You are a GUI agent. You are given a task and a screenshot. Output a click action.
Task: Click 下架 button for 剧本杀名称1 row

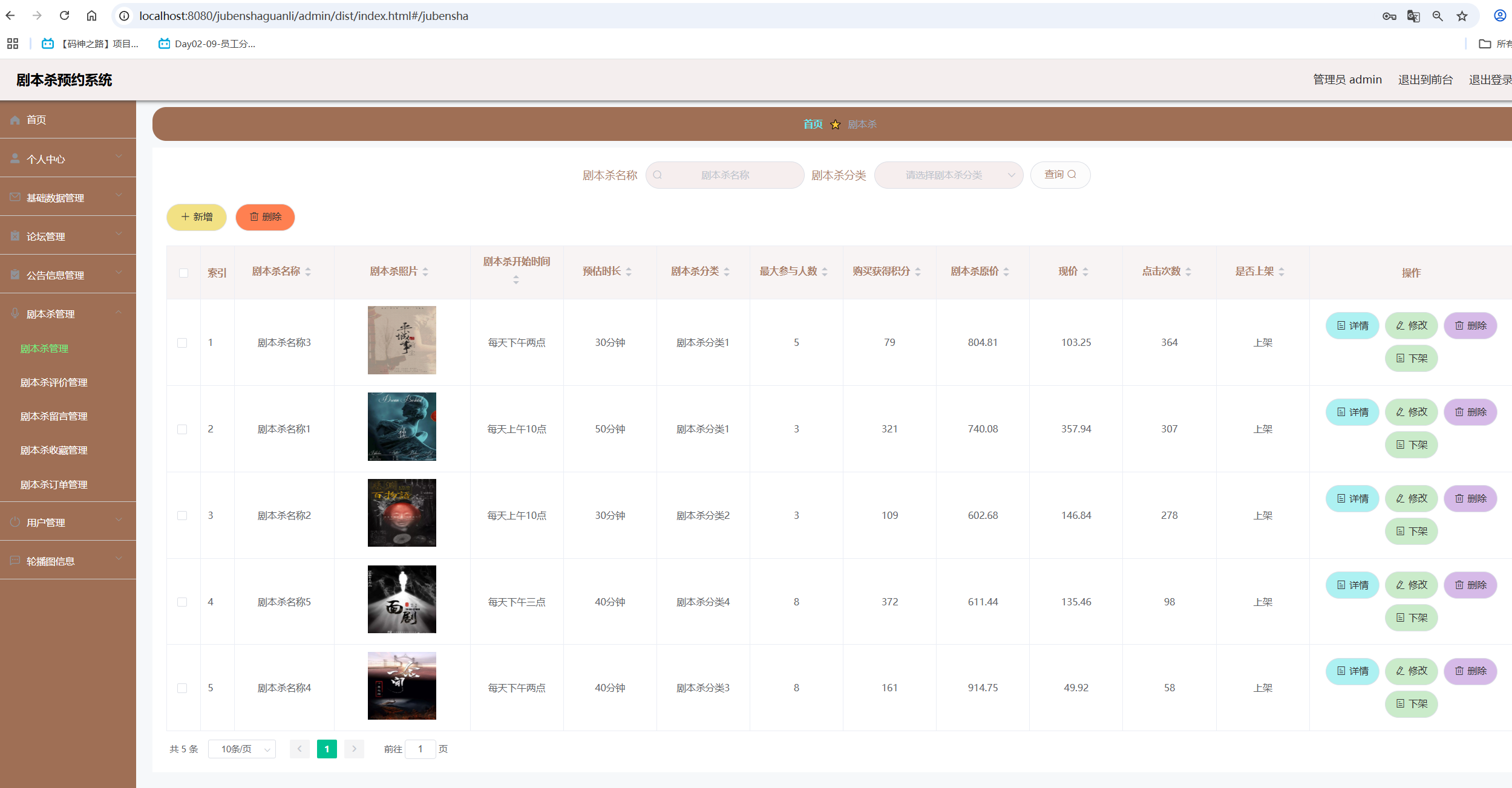(x=1411, y=445)
